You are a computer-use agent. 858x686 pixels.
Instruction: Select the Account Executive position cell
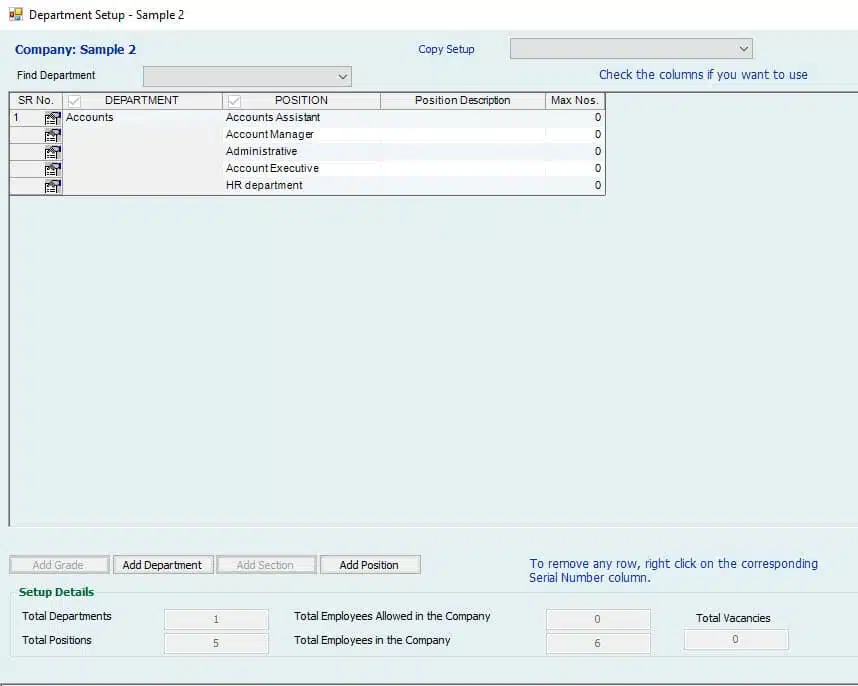click(x=302, y=168)
